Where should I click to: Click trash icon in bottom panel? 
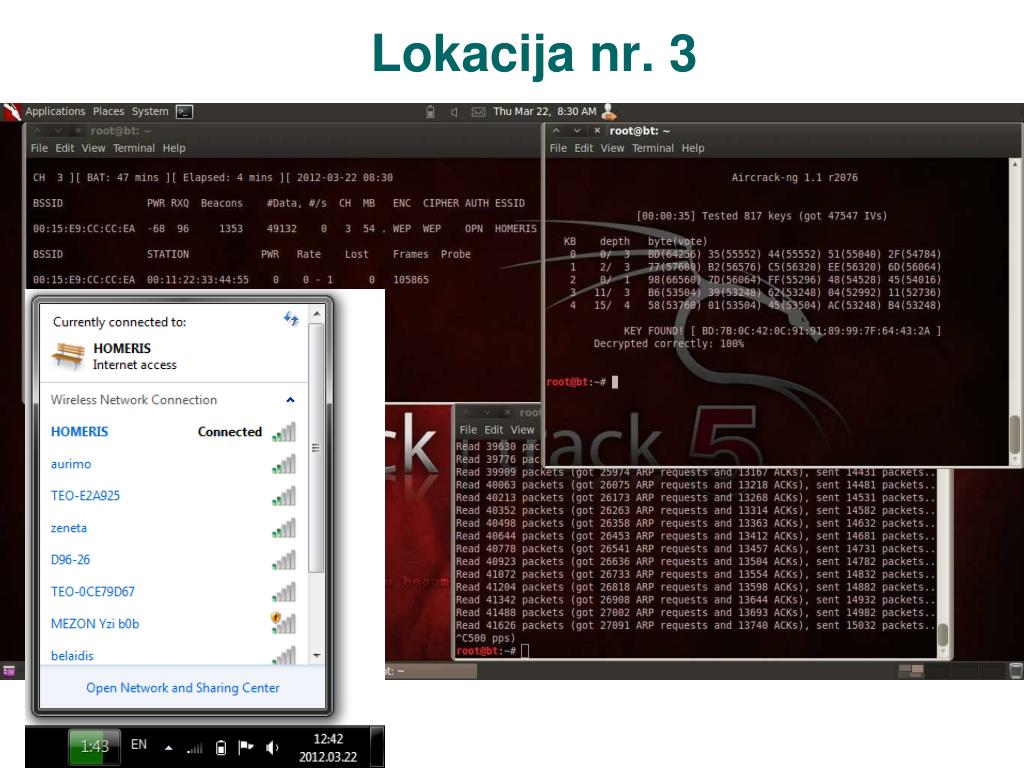[1016, 670]
